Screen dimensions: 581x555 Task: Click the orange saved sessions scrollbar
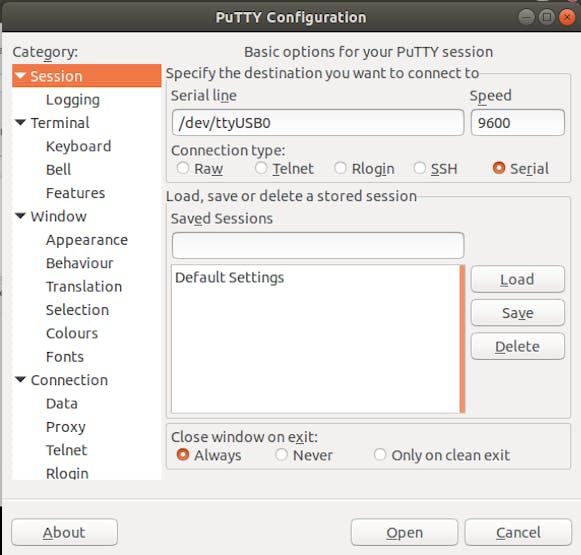(x=462, y=339)
